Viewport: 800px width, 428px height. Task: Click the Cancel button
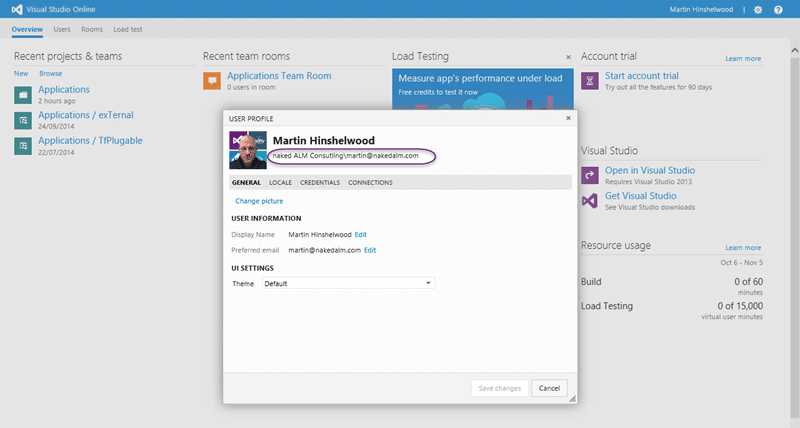tap(549, 388)
